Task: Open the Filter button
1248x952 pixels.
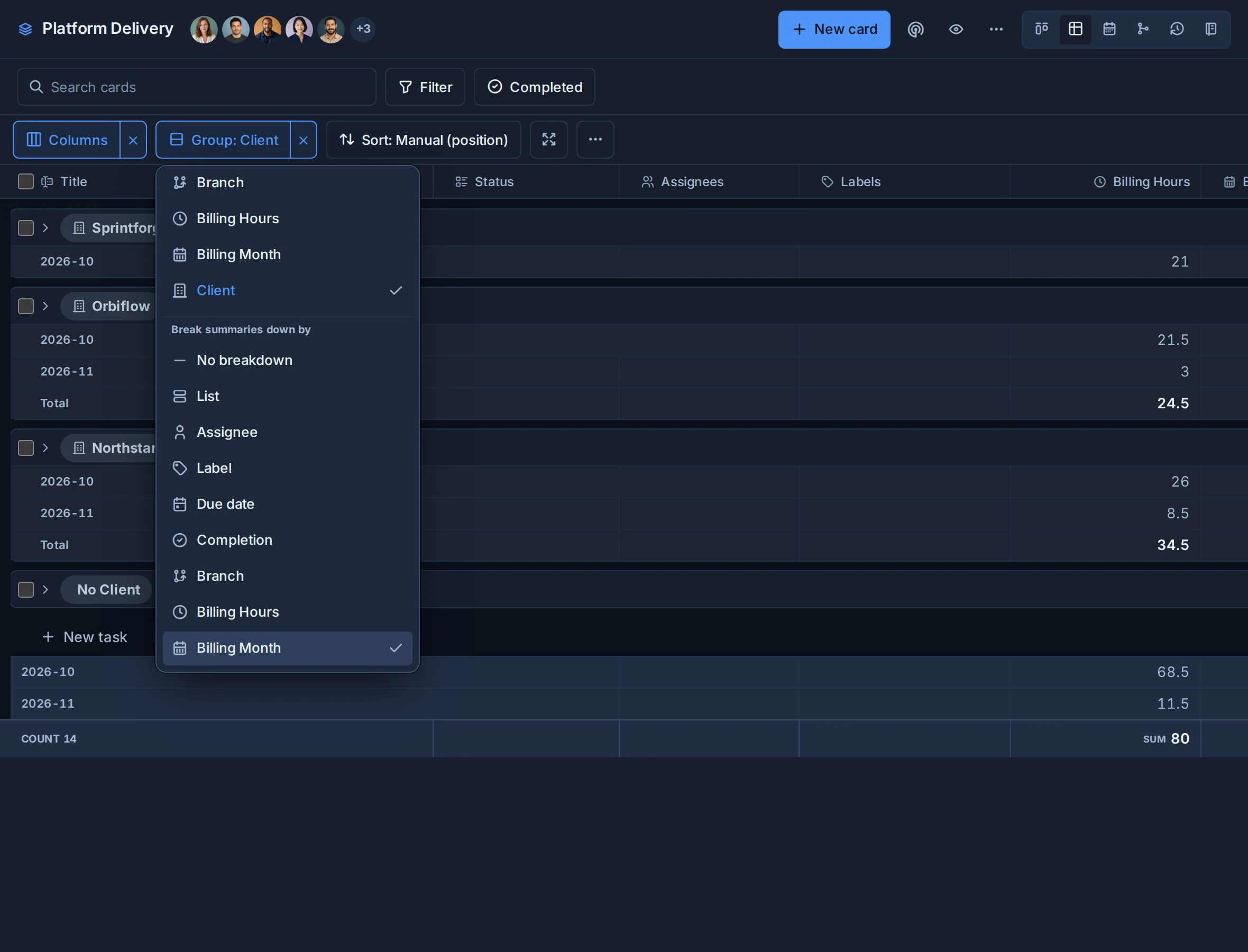Action: point(425,87)
